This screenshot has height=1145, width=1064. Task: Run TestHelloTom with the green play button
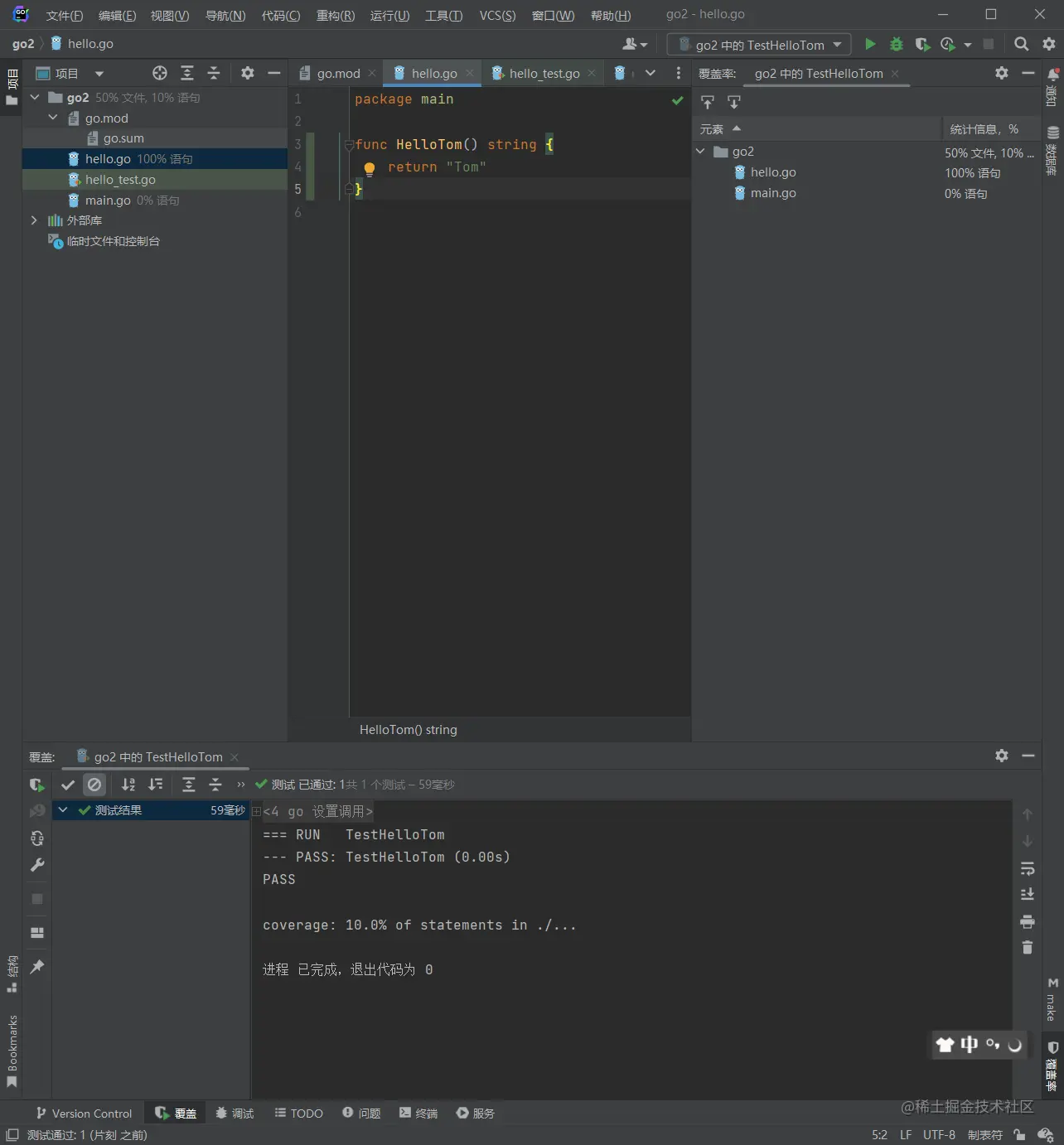pyautogui.click(x=870, y=44)
